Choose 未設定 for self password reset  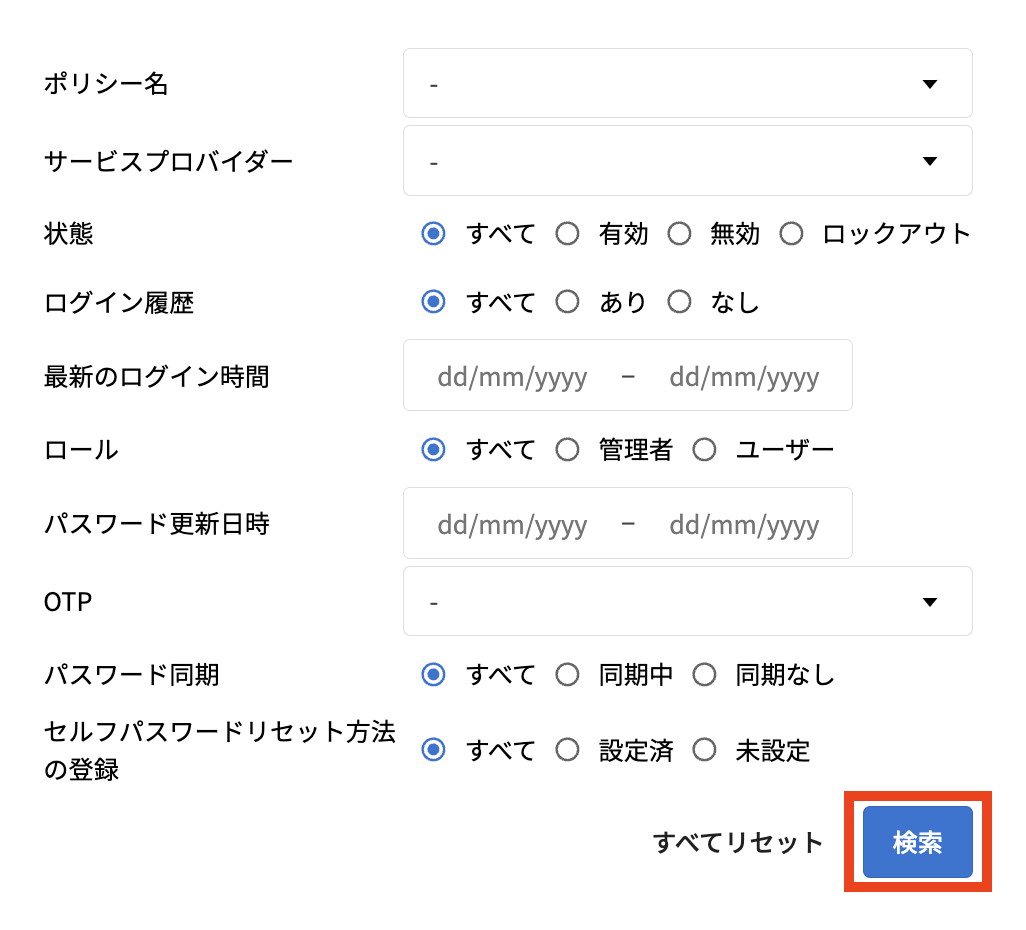pos(705,750)
